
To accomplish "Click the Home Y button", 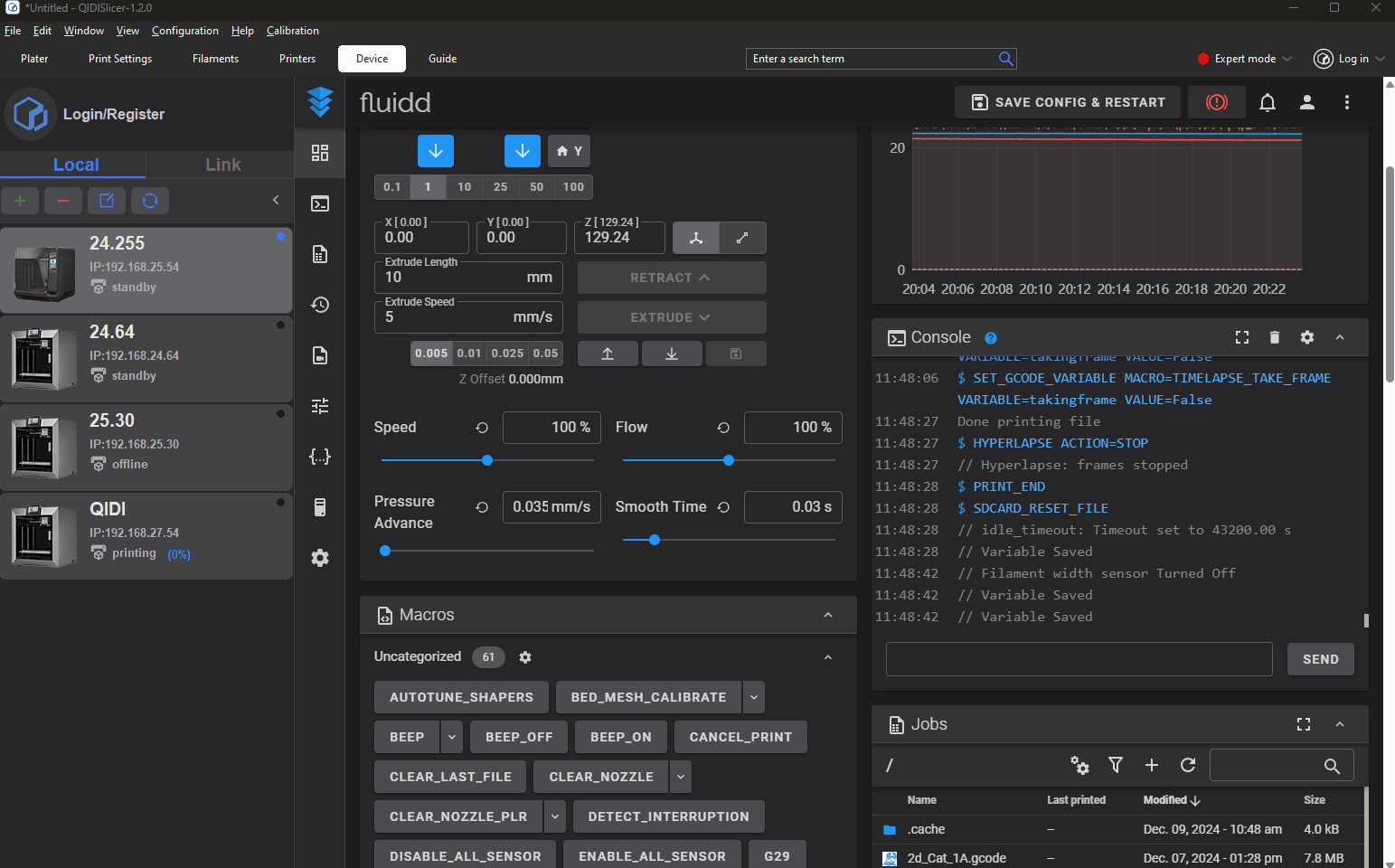I will click(569, 151).
